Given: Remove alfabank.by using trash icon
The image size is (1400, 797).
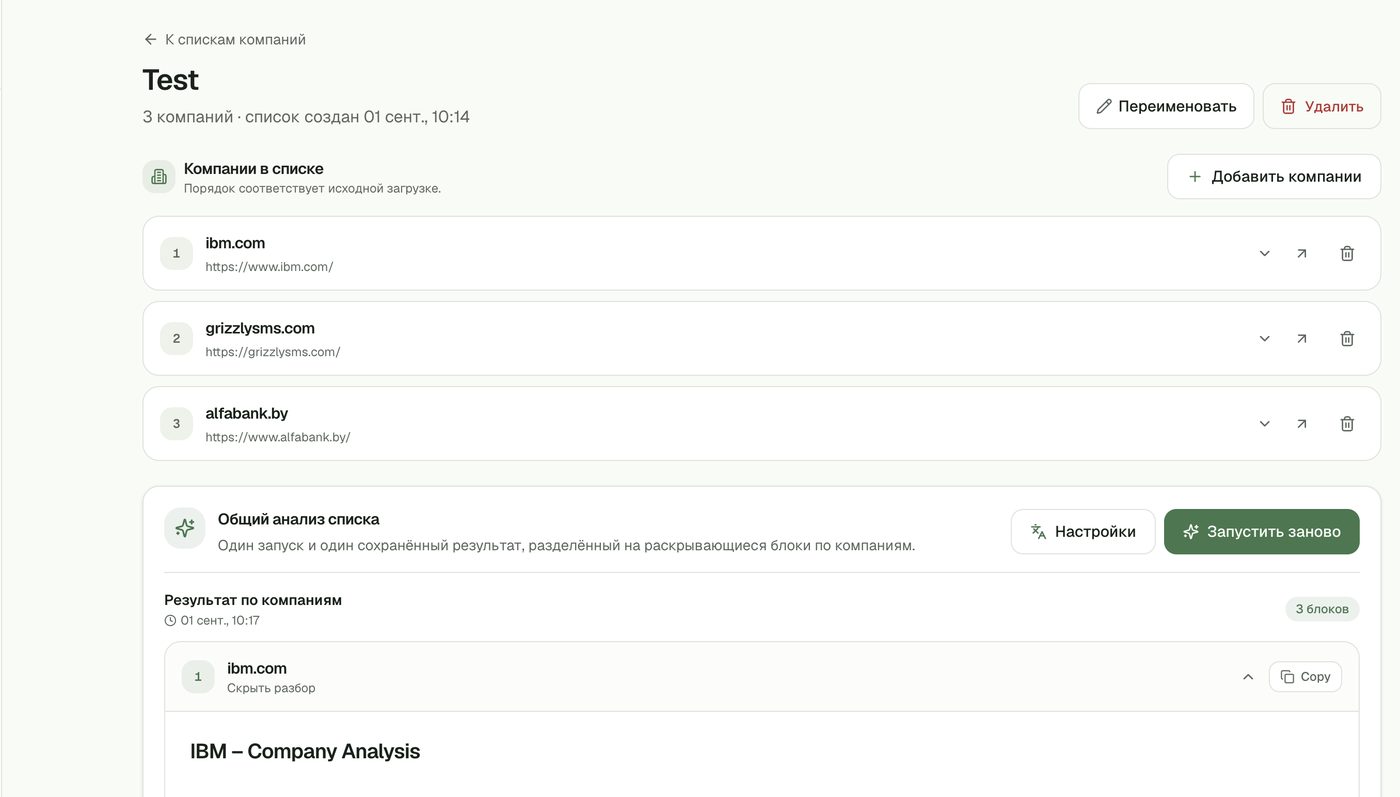Looking at the screenshot, I should pyautogui.click(x=1347, y=424).
